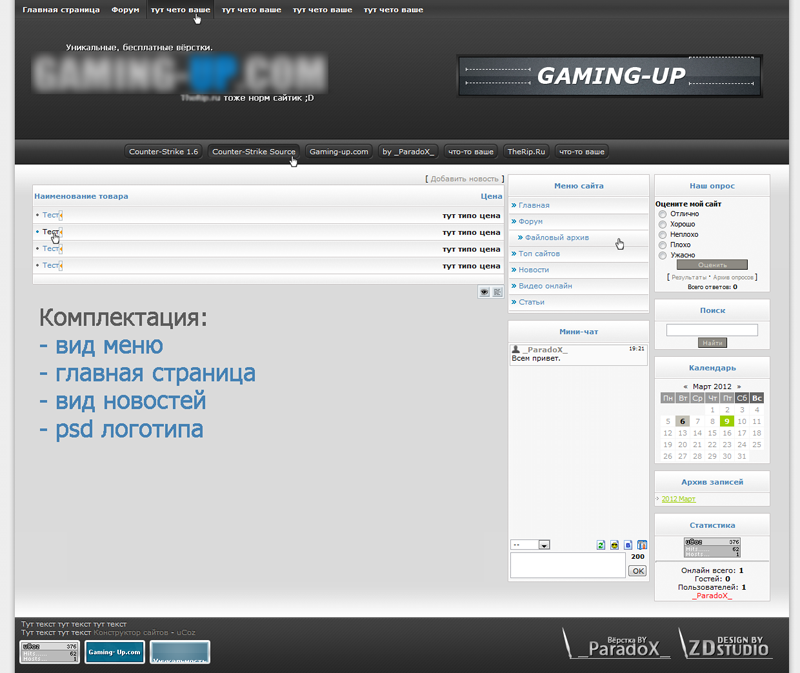Open 'Форум' in top navigation
This screenshot has height=673, width=800.
(x=125, y=10)
